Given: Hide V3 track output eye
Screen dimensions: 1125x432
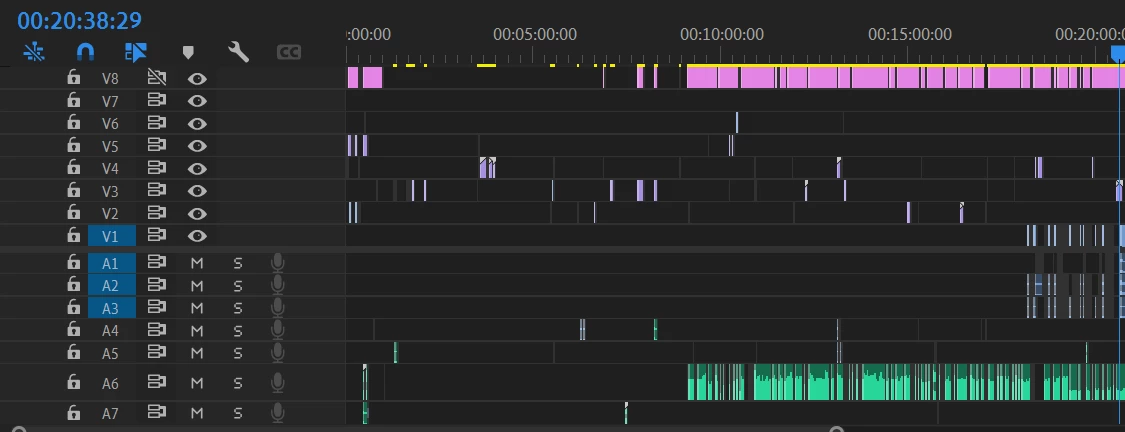Looking at the screenshot, I should click(x=197, y=191).
